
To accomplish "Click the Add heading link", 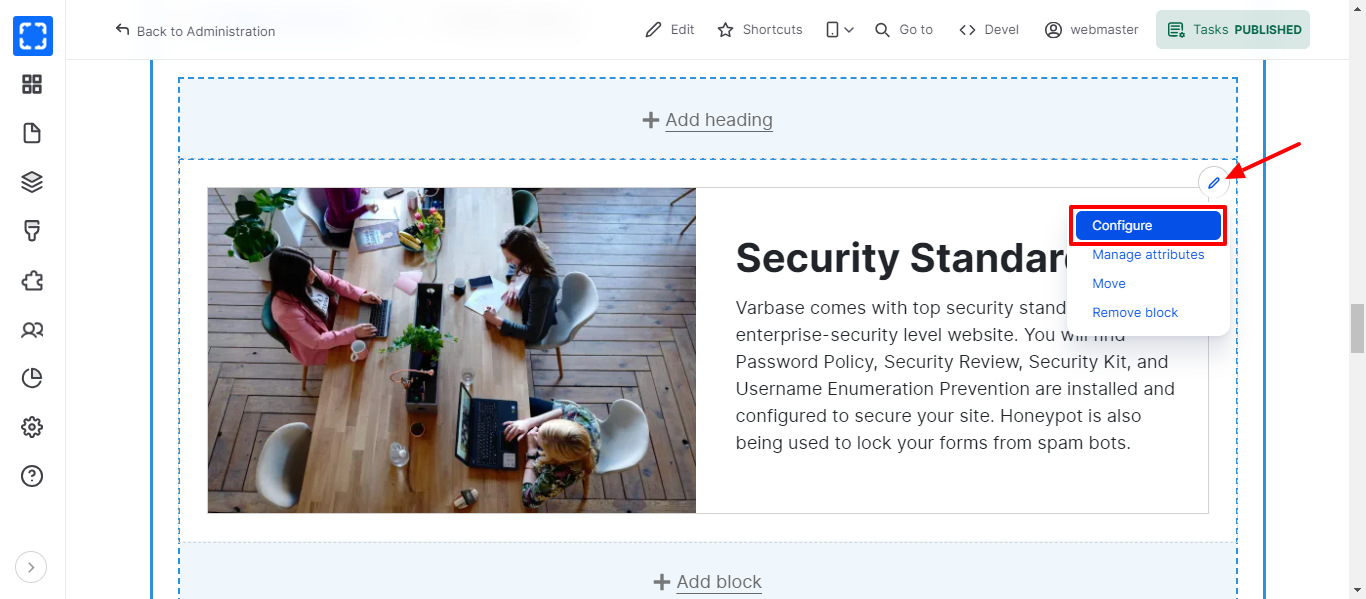I will tap(718, 120).
